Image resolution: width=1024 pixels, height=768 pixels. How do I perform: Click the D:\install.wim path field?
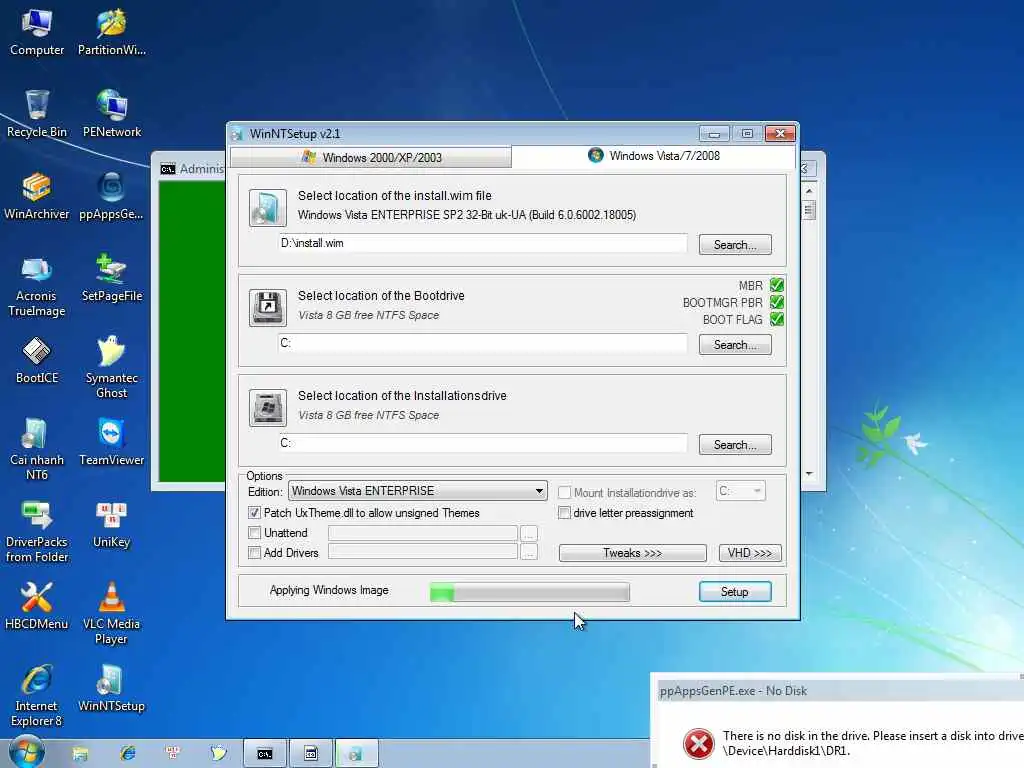point(483,243)
